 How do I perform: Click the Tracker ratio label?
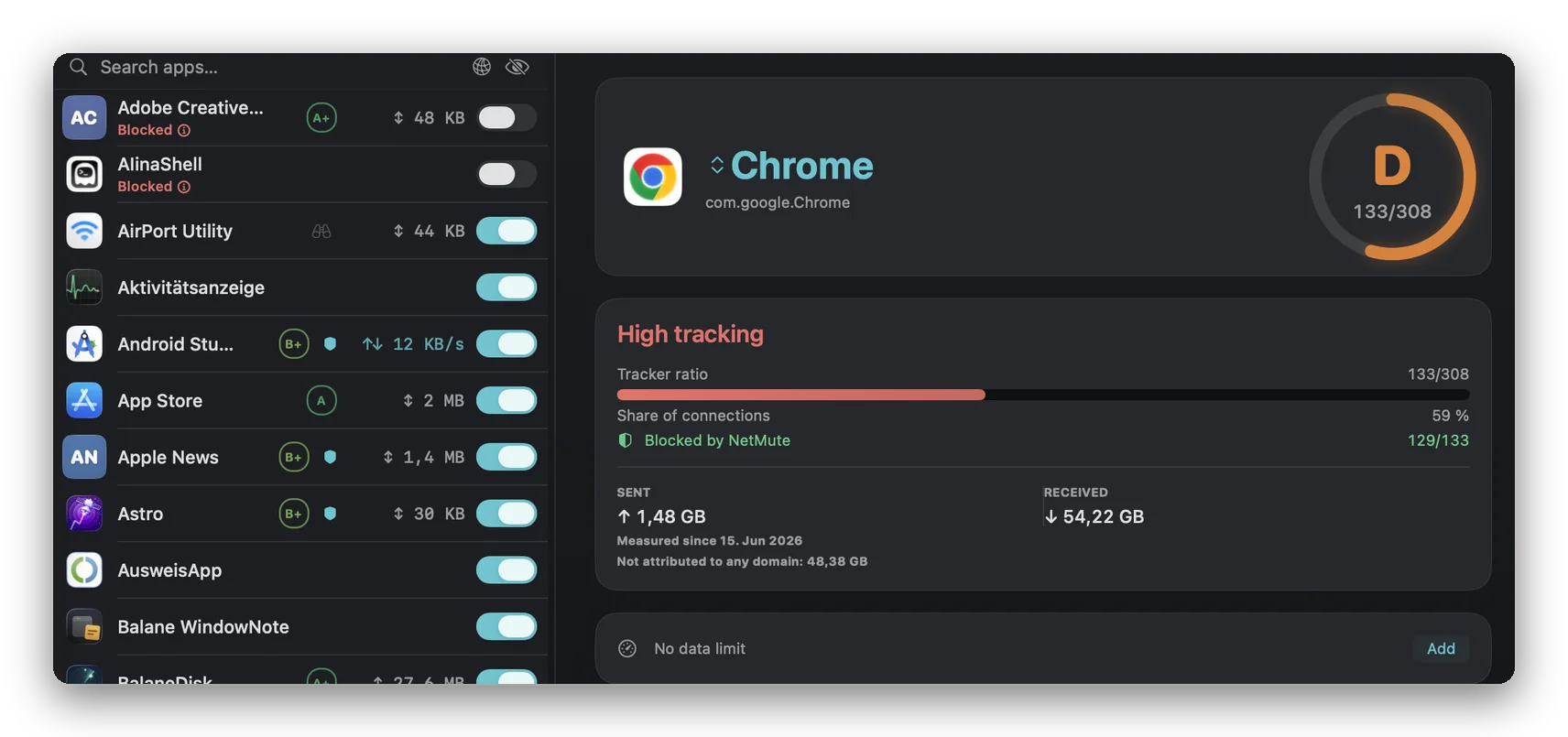tap(662, 374)
